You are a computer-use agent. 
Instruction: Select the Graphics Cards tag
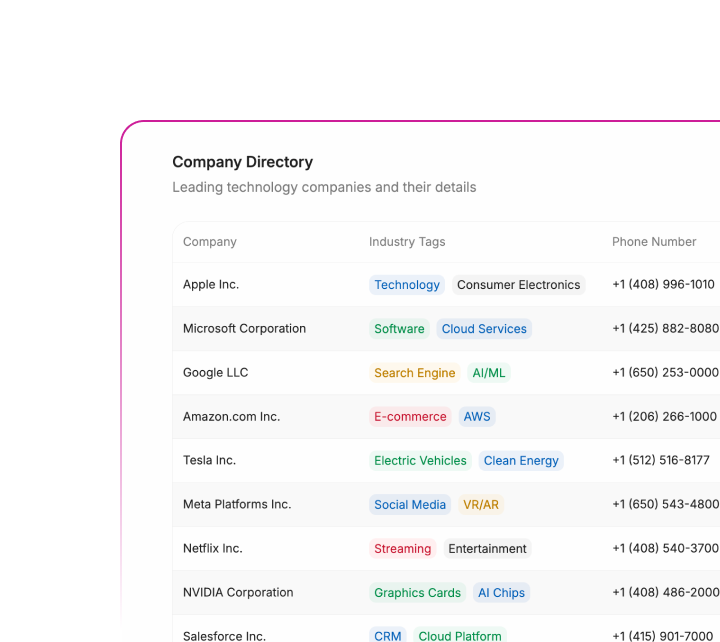(417, 593)
